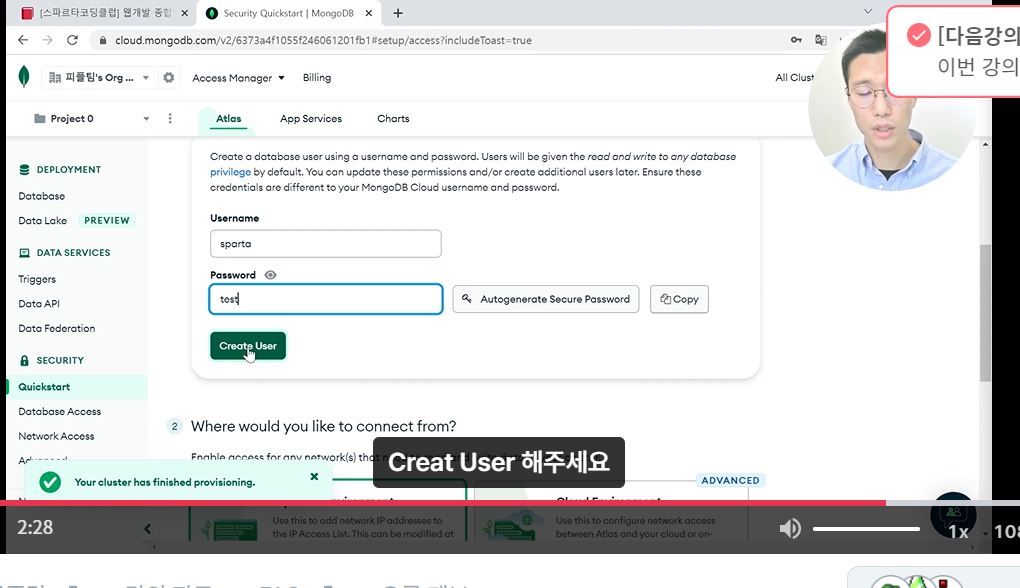
Task: Click Autogenerate Secure Password button
Action: (x=546, y=299)
